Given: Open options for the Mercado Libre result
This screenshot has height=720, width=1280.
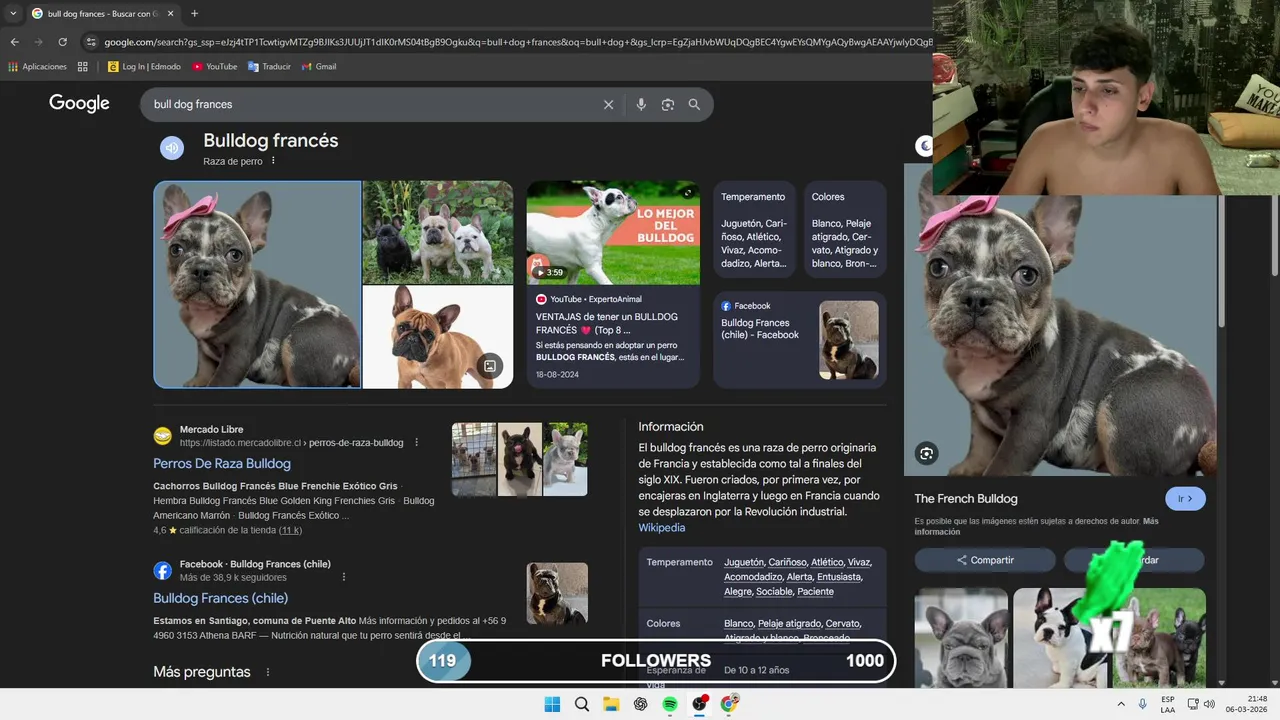Looking at the screenshot, I should click(417, 442).
